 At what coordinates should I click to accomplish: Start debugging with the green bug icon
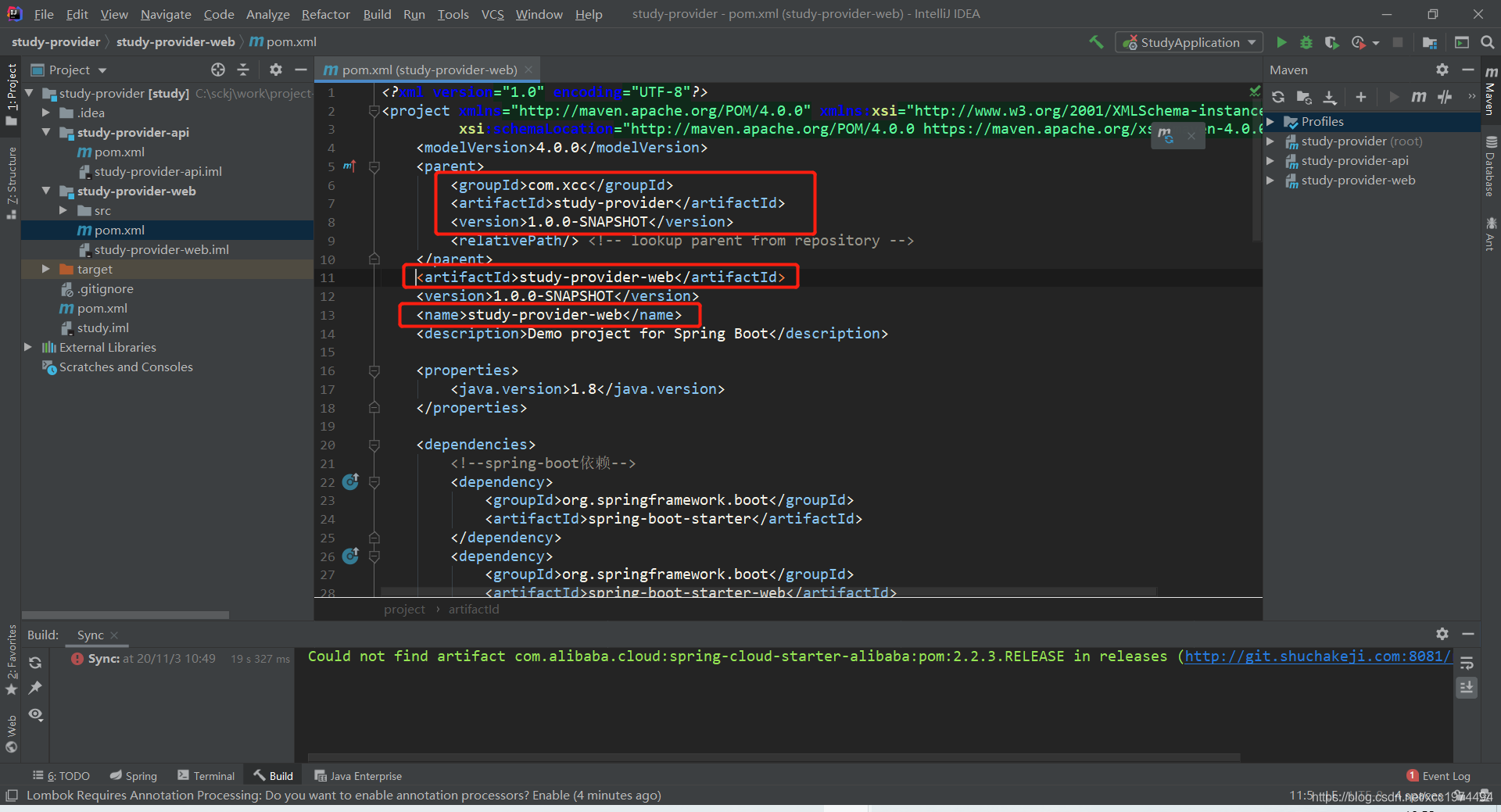(1306, 42)
